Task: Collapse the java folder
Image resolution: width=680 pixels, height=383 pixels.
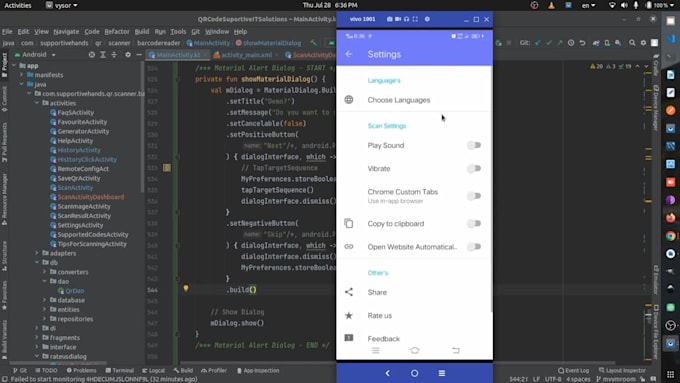Action: [x=21, y=84]
